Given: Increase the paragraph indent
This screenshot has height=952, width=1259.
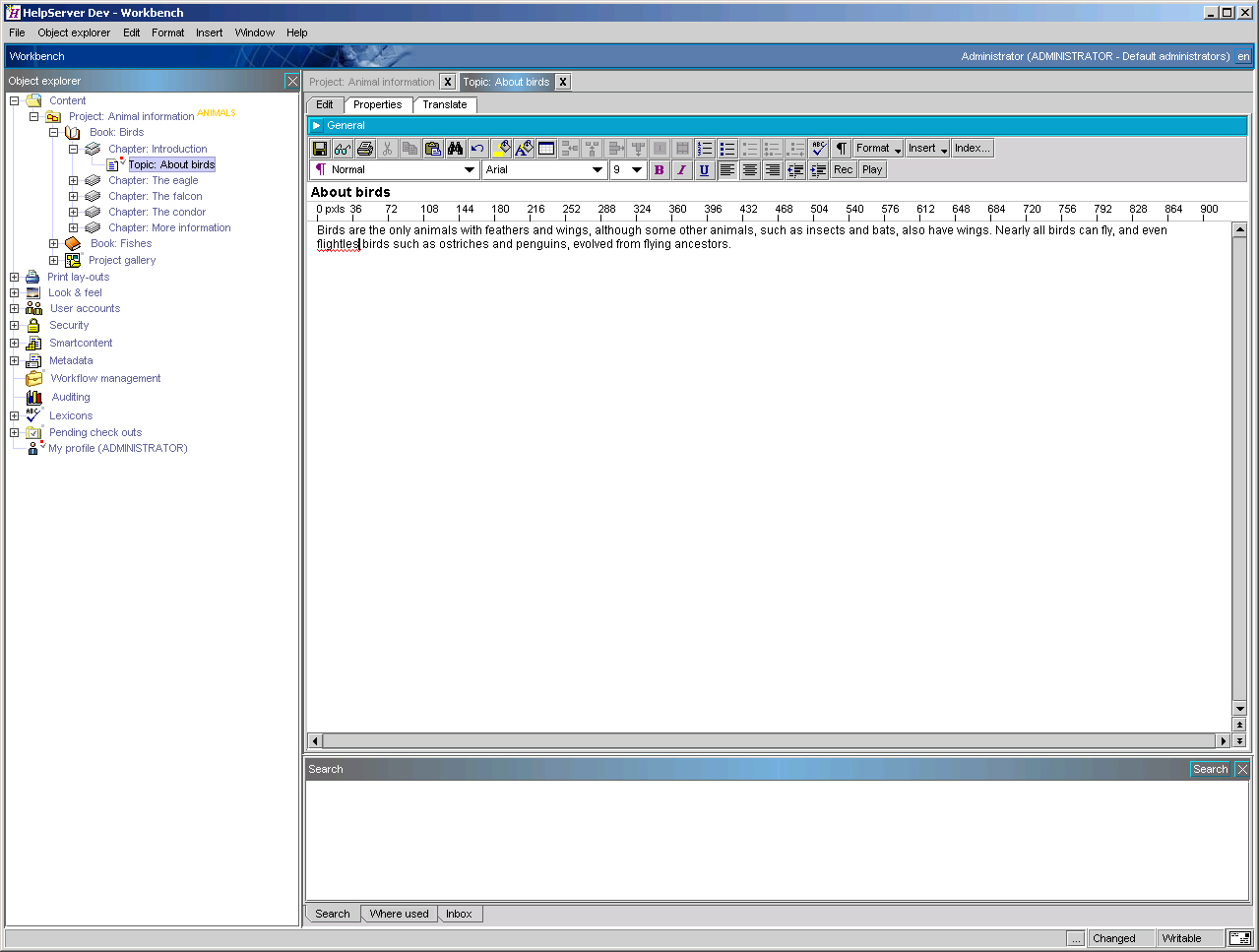Looking at the screenshot, I should tap(818, 170).
